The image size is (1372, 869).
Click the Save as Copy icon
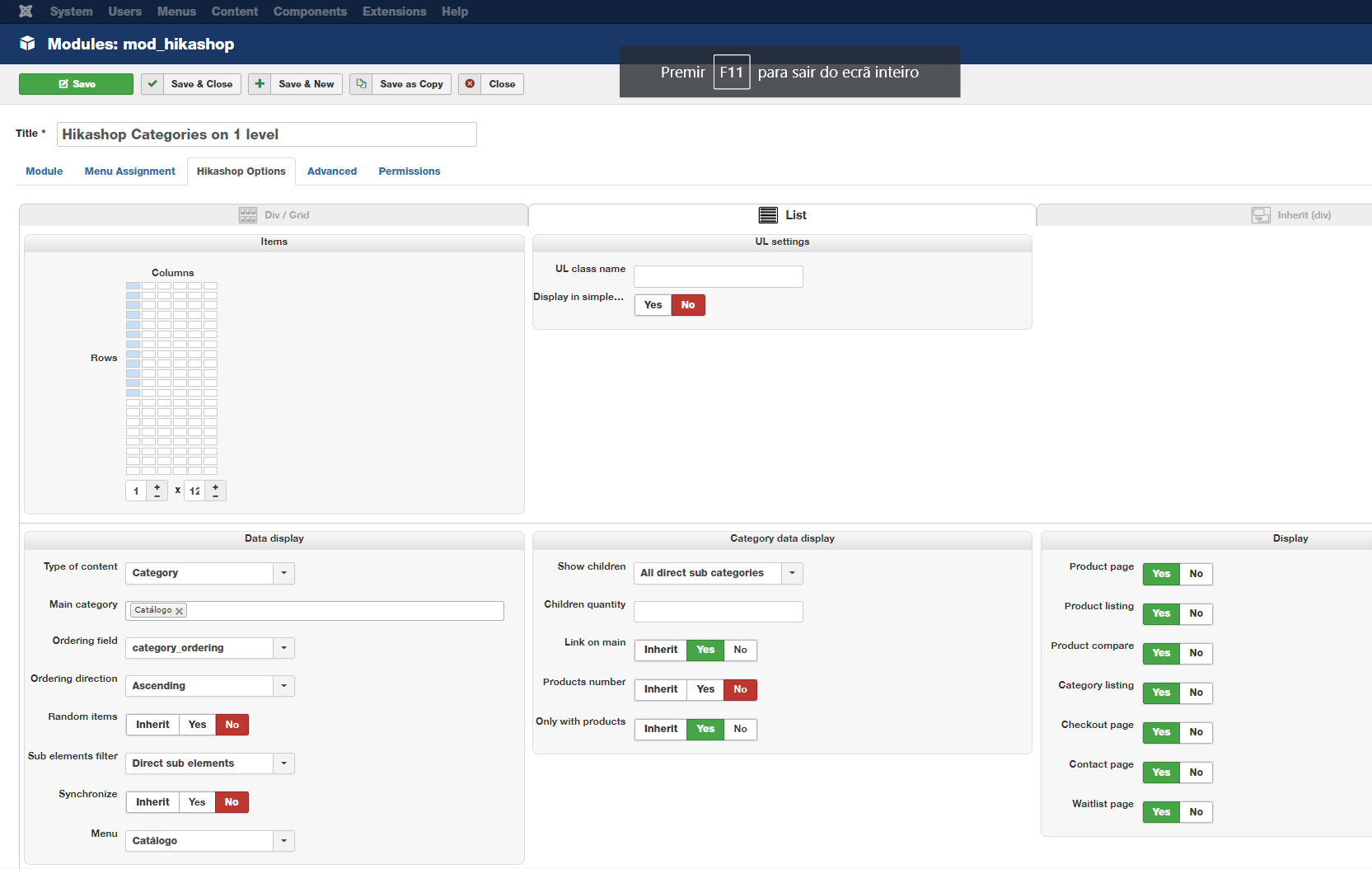pyautogui.click(x=361, y=84)
